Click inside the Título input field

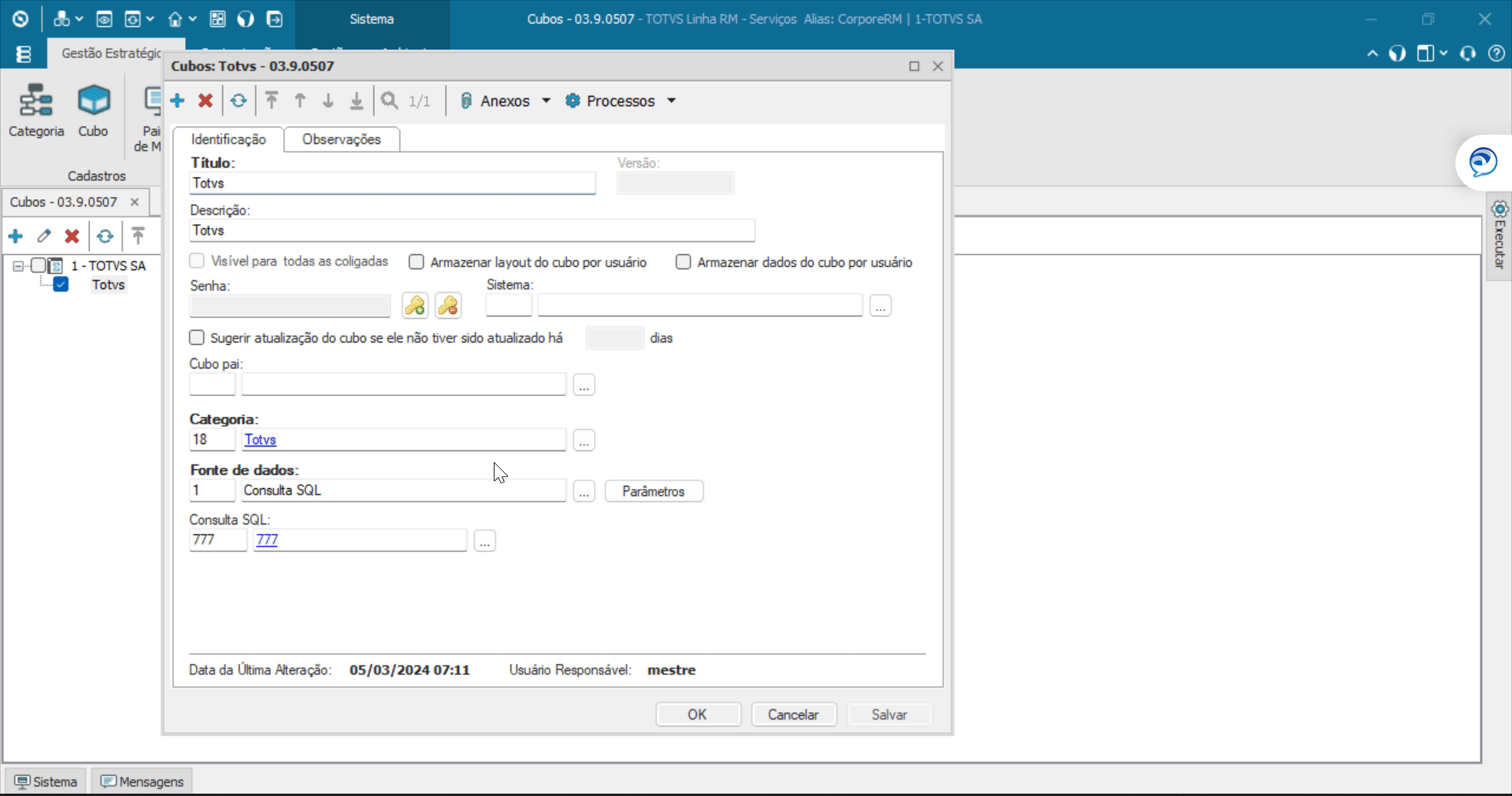click(392, 183)
